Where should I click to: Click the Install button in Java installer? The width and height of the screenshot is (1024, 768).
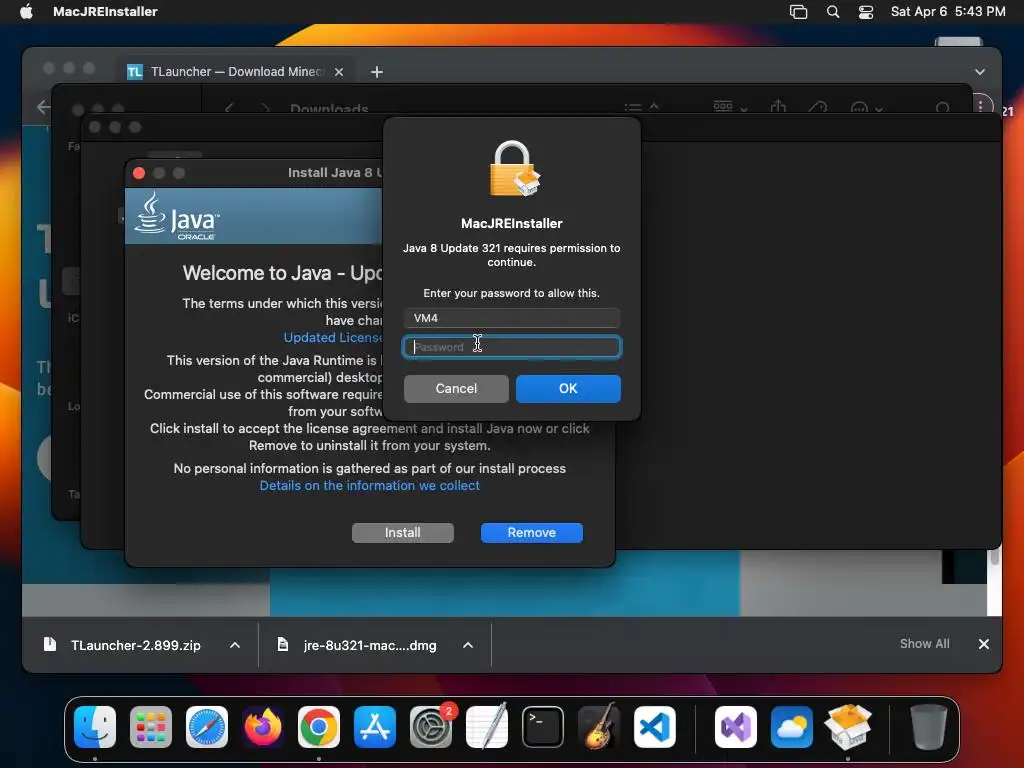point(402,533)
